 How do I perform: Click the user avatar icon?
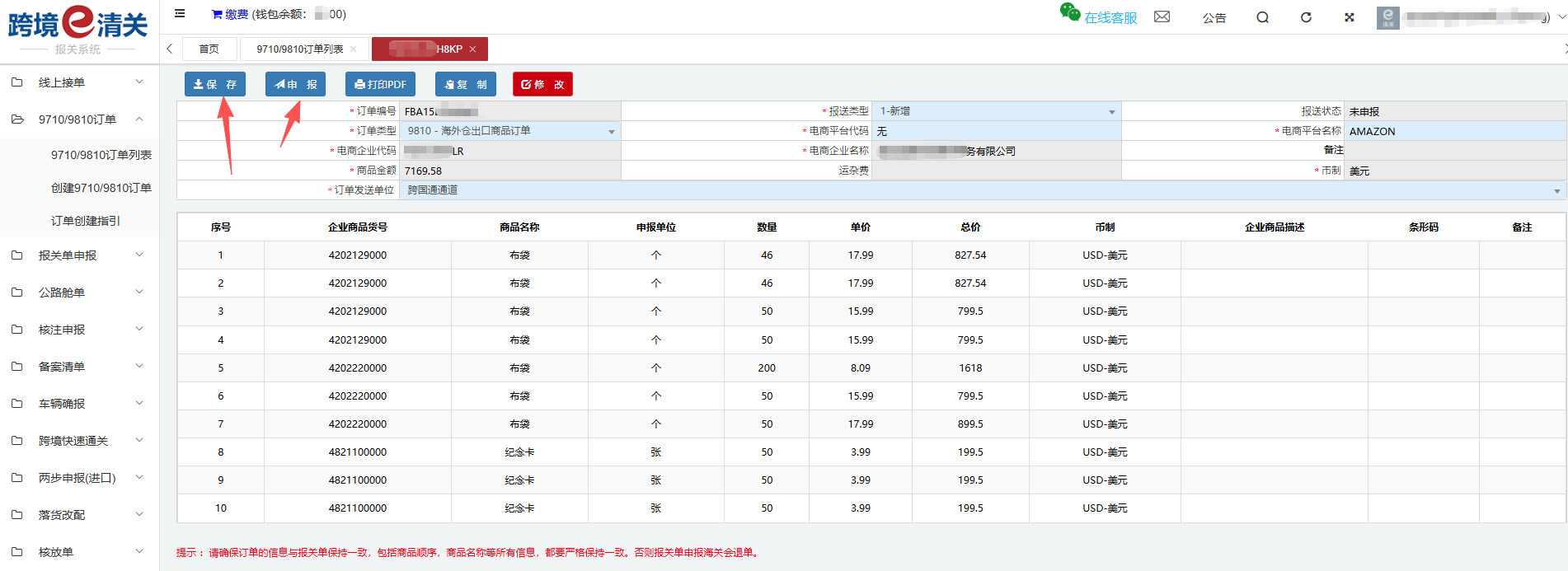point(1387,17)
